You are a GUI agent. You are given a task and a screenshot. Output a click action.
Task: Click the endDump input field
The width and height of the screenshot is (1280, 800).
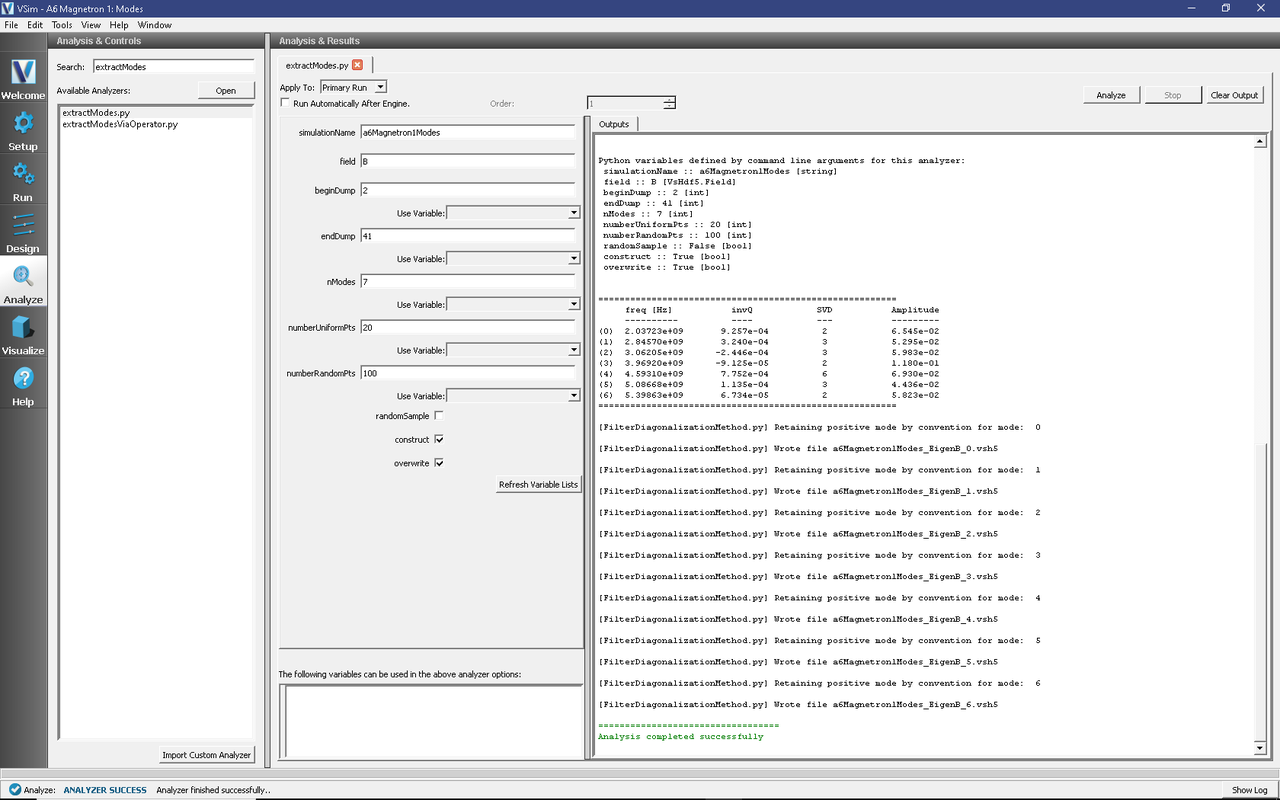click(x=468, y=236)
